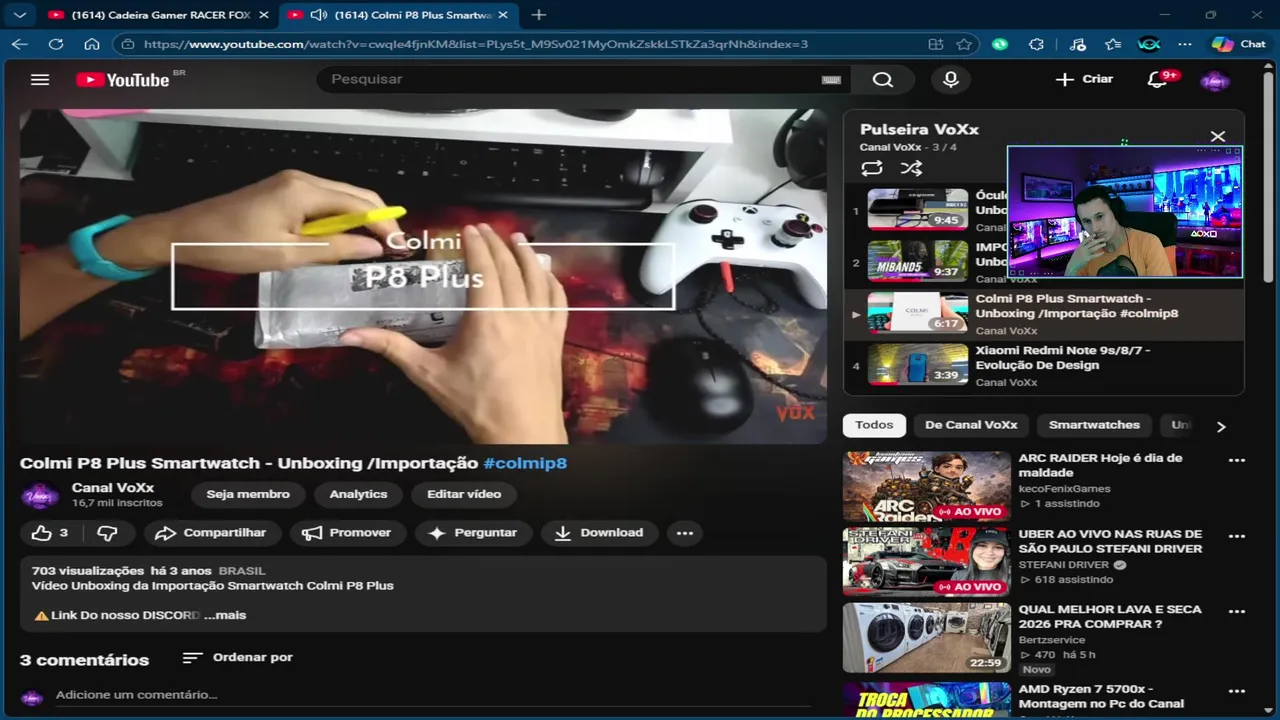The image size is (1280, 720).
Task: Click the Download button
Action: coord(599,533)
